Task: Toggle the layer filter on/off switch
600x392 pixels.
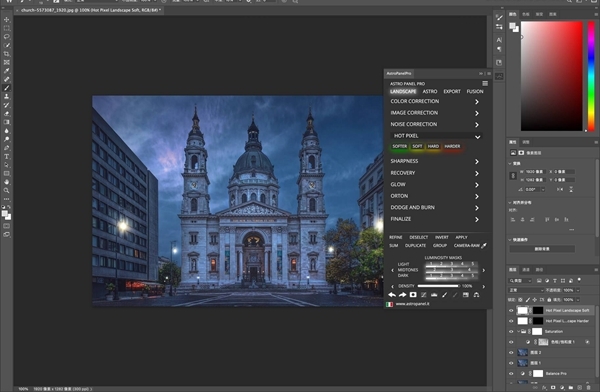Action: coord(579,280)
